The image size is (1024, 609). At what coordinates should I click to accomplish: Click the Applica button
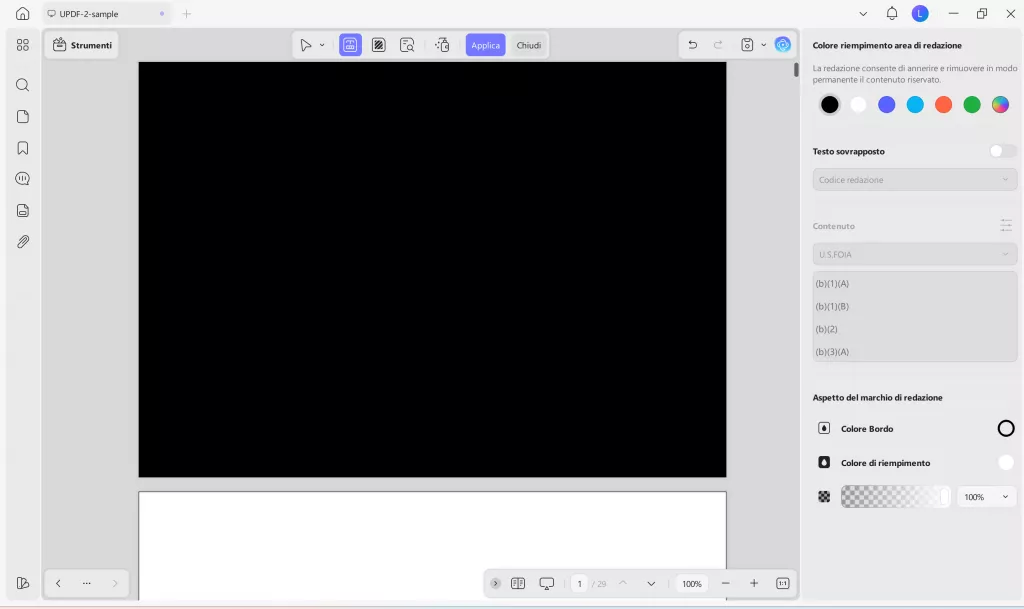click(485, 44)
